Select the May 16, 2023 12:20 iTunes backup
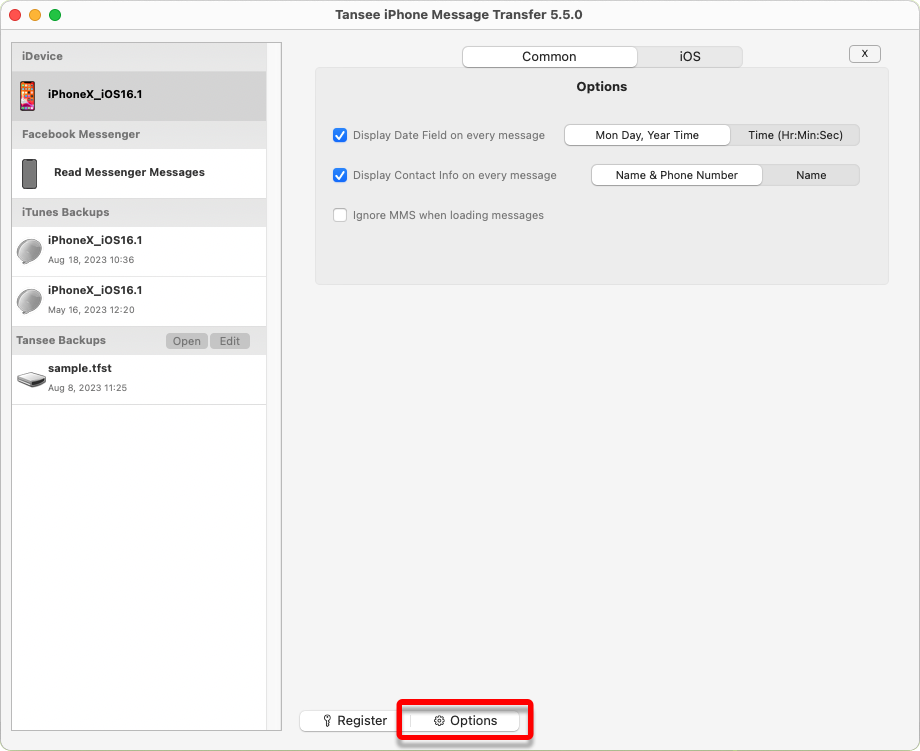Viewport: 920px width, 751px height. [x=139, y=301]
